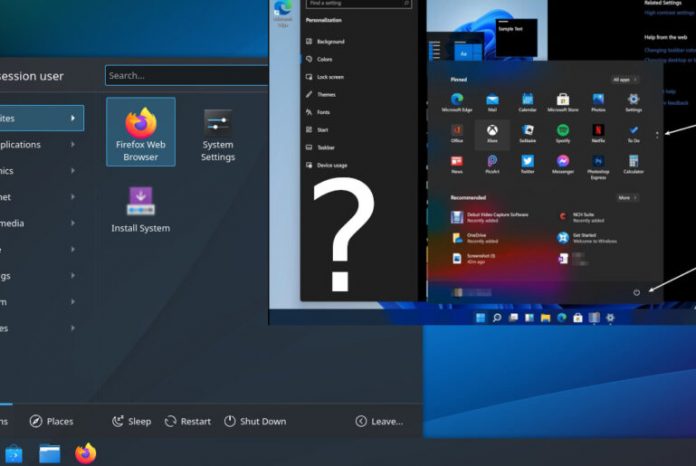
Task: Switch to the Places tab
Action: point(52,421)
